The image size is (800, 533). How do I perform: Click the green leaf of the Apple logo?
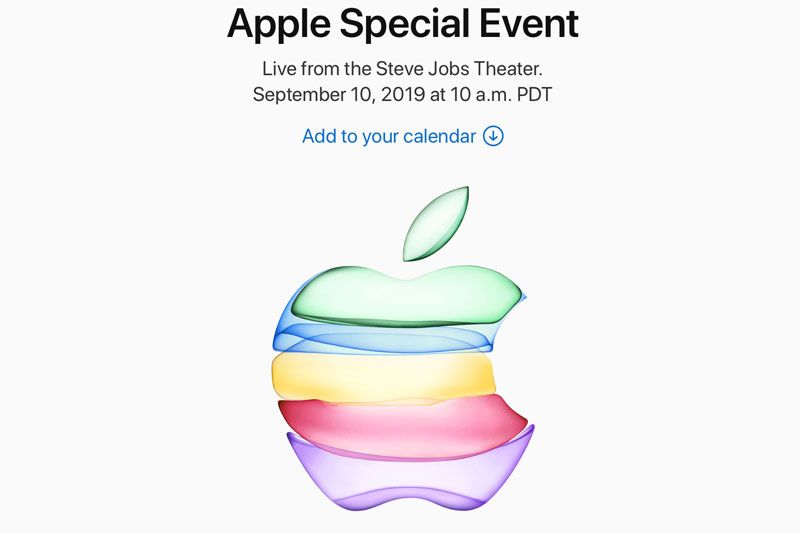coord(436,224)
